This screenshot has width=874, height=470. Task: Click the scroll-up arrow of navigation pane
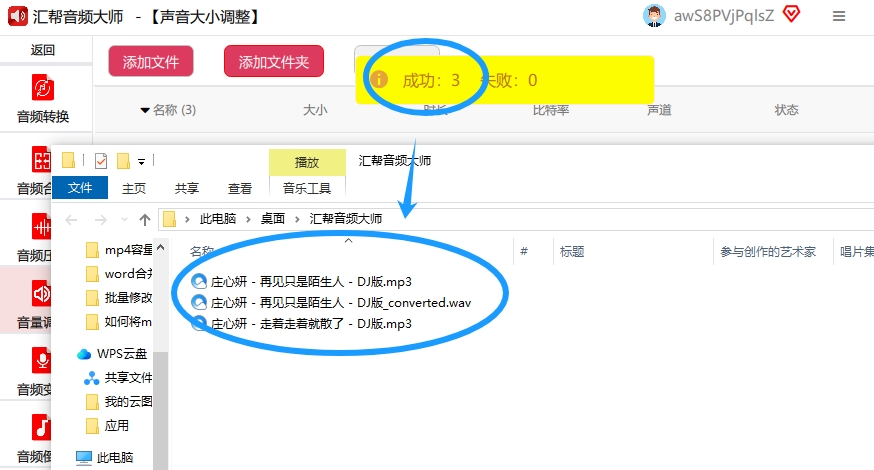pyautogui.click(x=161, y=247)
